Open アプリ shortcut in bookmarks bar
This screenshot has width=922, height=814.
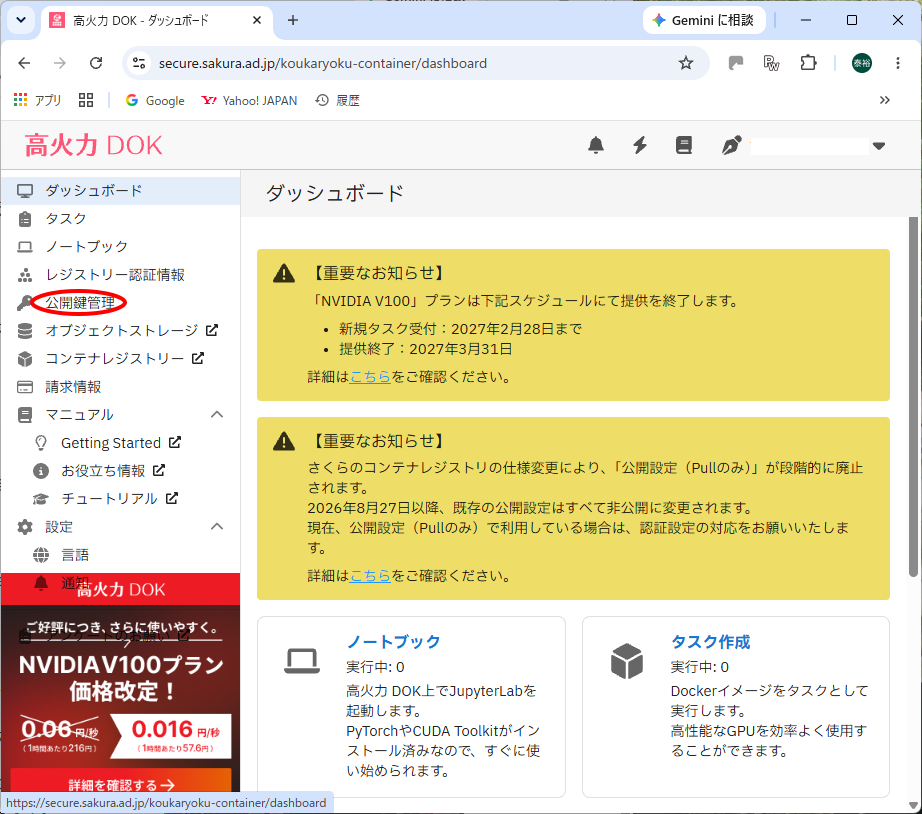[37, 101]
